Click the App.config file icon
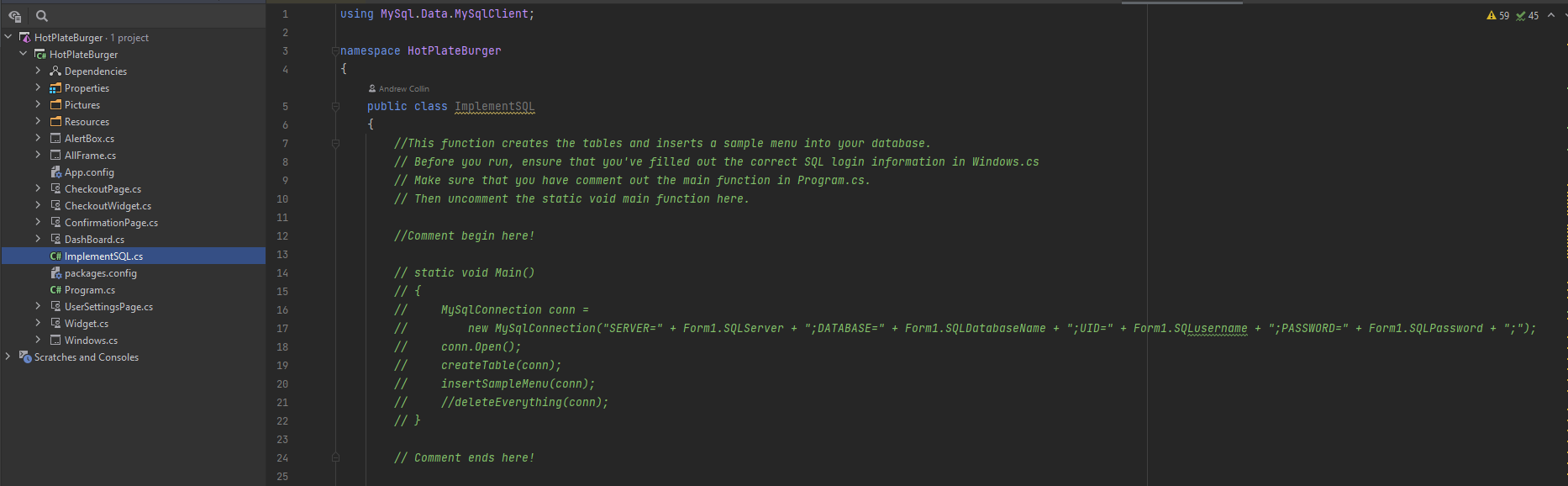 [x=55, y=172]
